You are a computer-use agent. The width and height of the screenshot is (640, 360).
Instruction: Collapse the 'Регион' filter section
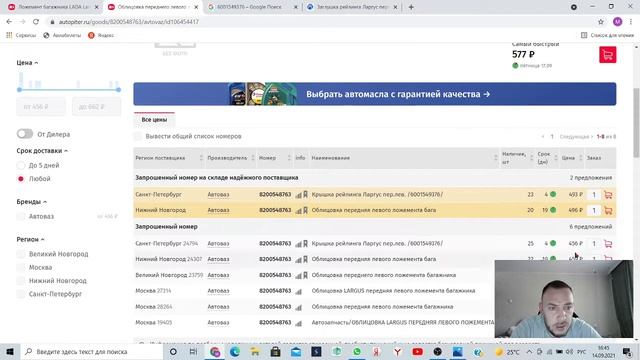pyautogui.click(x=30, y=239)
